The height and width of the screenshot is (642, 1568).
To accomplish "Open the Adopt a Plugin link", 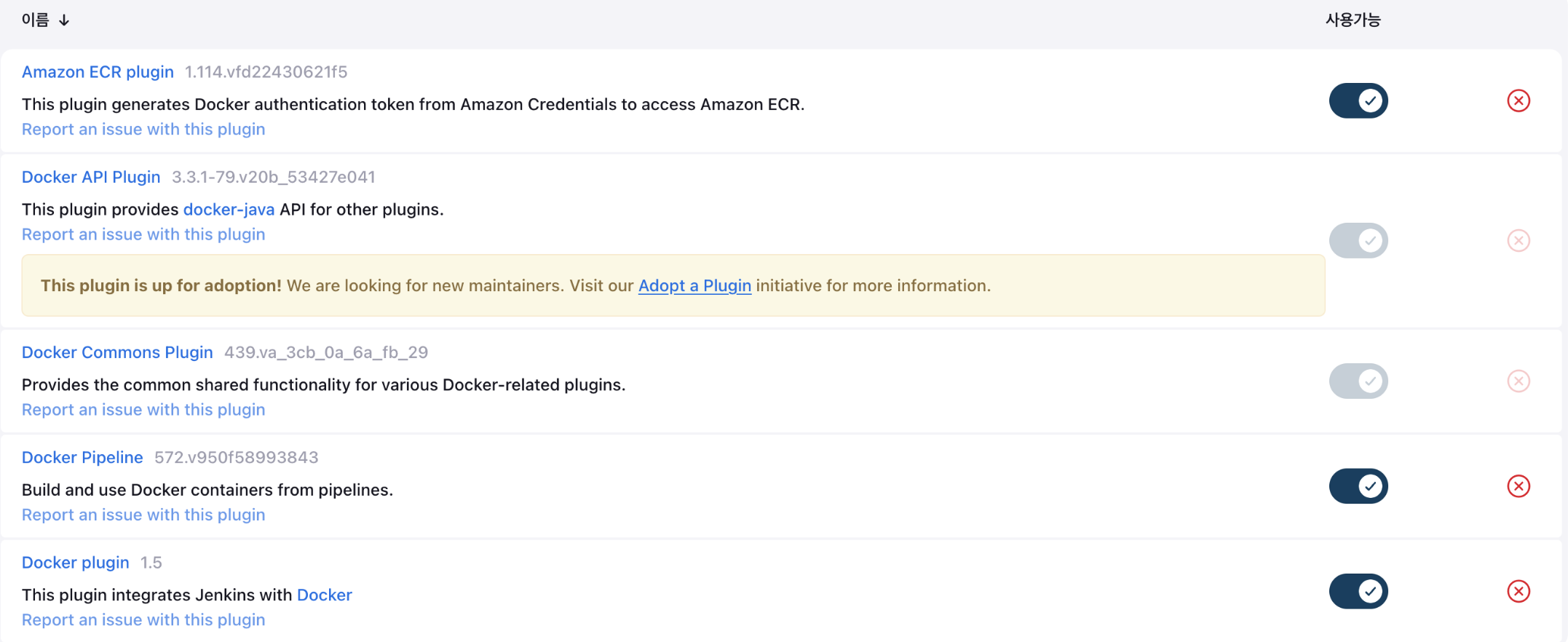I will [x=694, y=286].
